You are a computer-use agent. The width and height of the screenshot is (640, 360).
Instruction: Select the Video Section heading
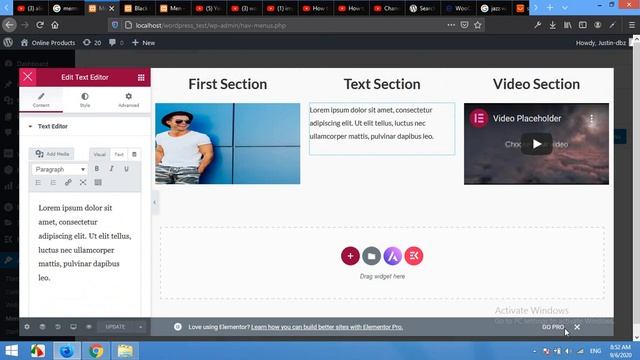[x=536, y=84]
